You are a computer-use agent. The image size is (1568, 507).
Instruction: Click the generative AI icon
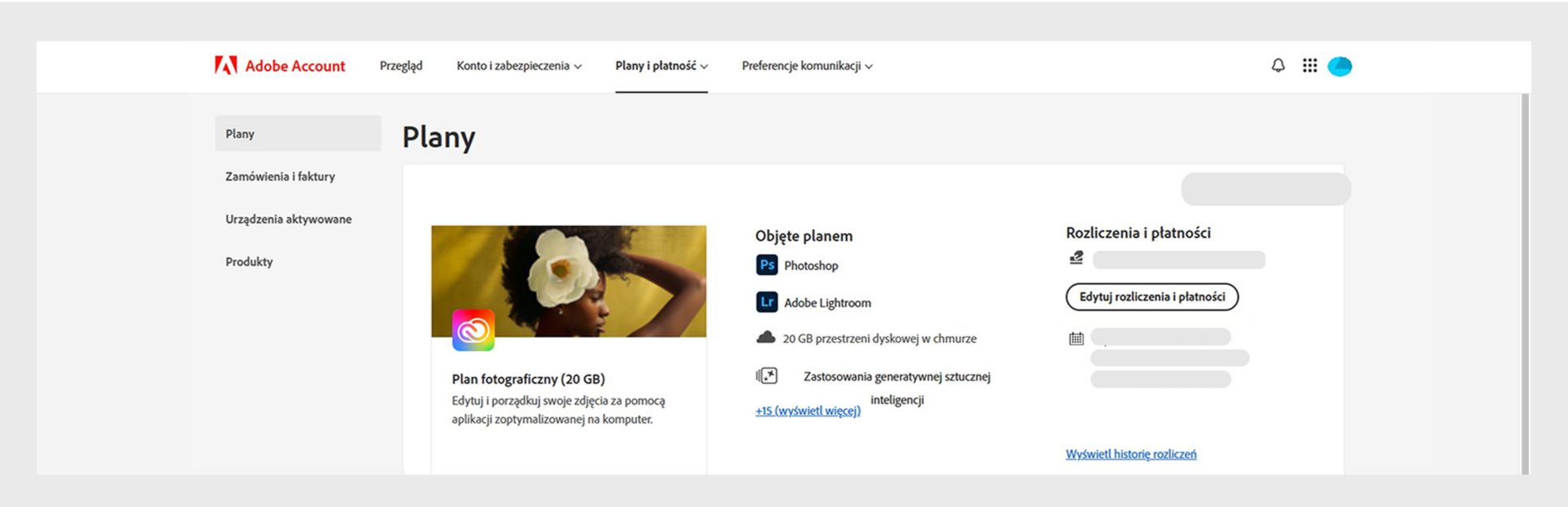[766, 376]
